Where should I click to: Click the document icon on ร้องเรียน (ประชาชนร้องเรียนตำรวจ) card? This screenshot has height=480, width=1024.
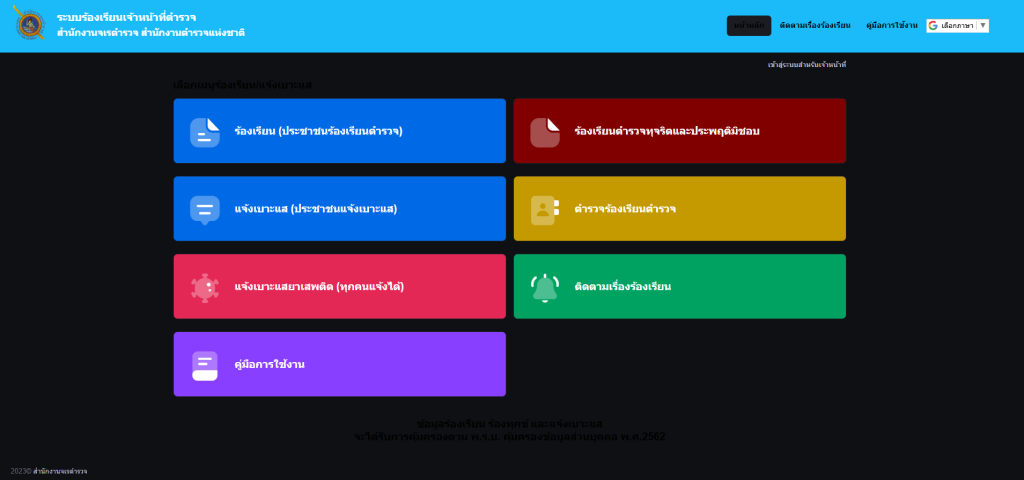click(205, 132)
